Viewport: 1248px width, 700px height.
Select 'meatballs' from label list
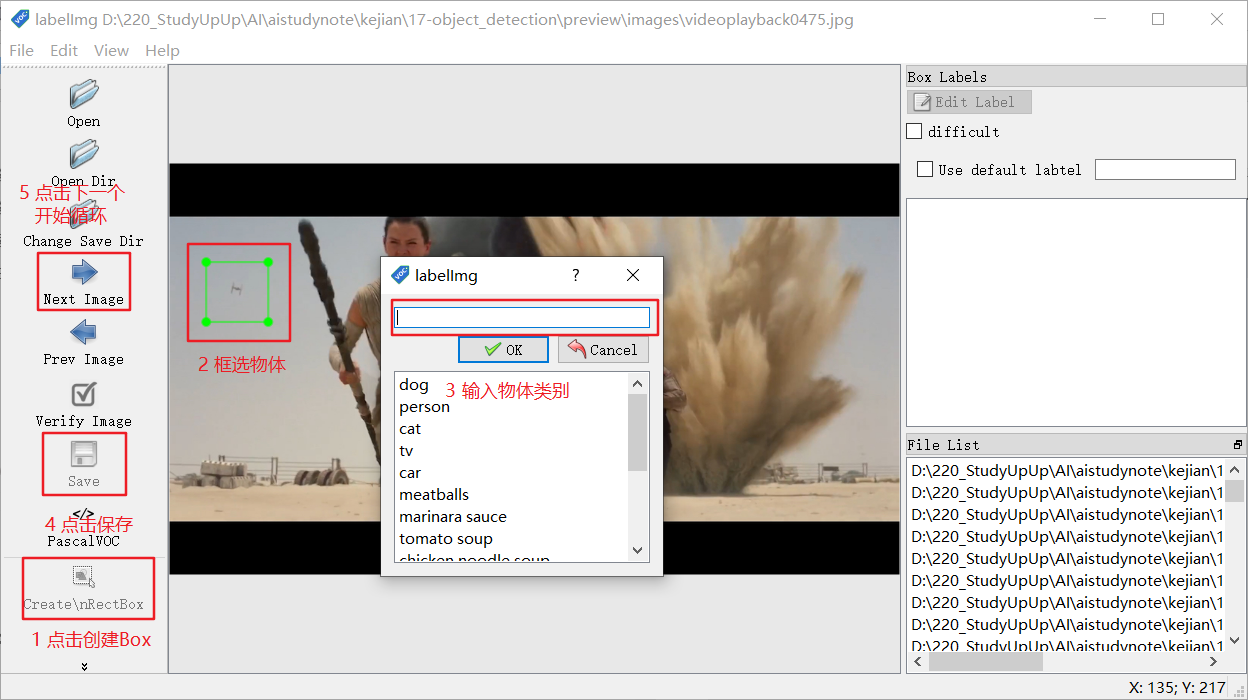pyautogui.click(x=434, y=495)
